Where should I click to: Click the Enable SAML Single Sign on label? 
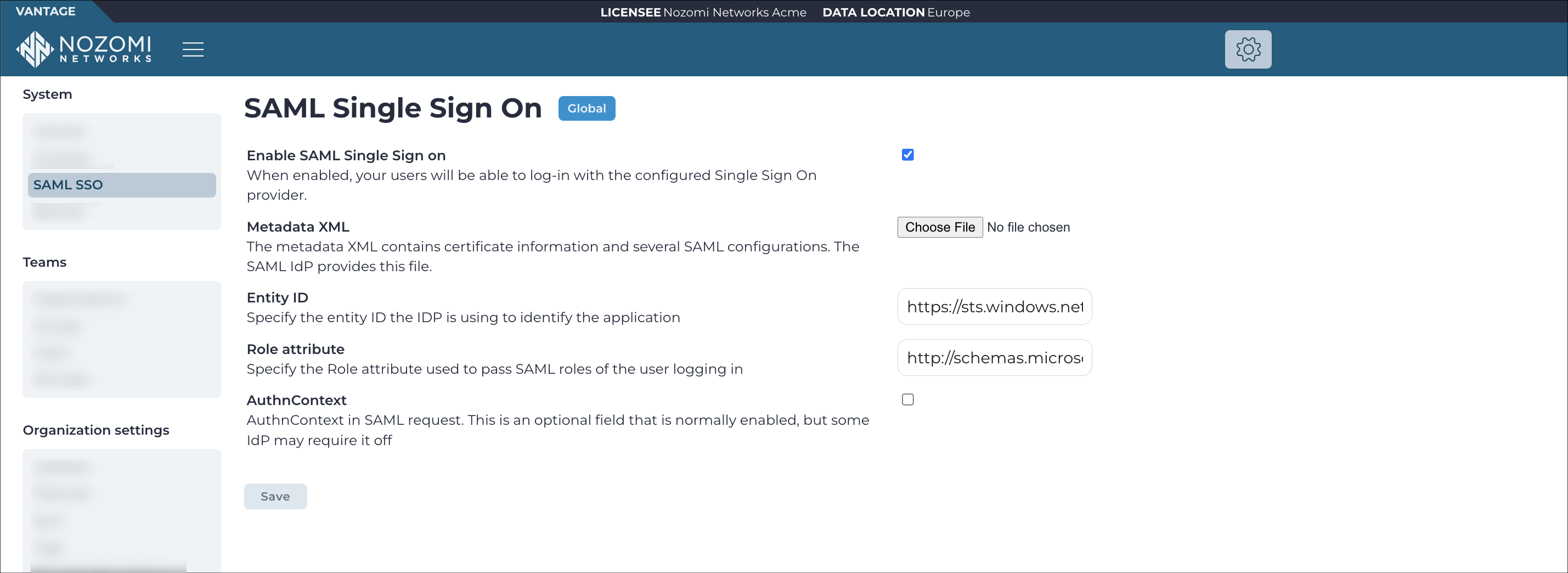coord(346,156)
